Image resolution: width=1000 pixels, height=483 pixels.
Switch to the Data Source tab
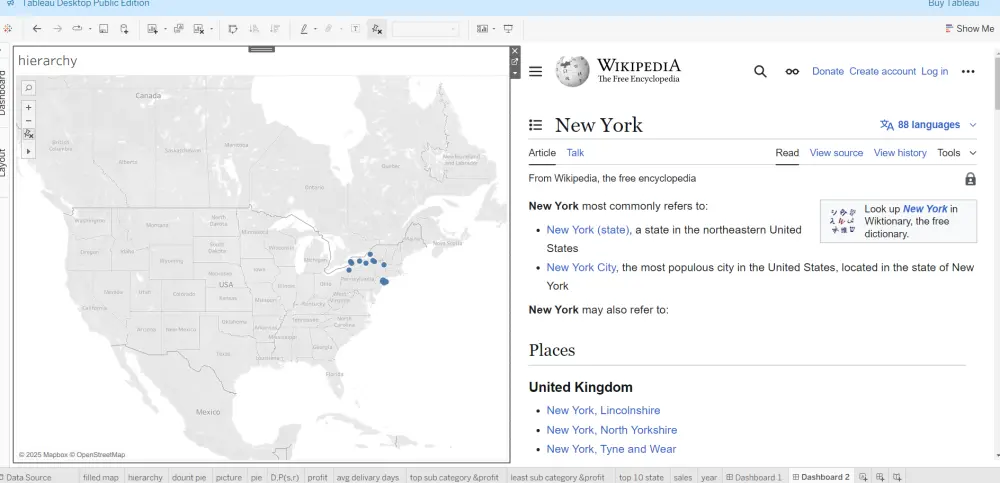(x=26, y=477)
